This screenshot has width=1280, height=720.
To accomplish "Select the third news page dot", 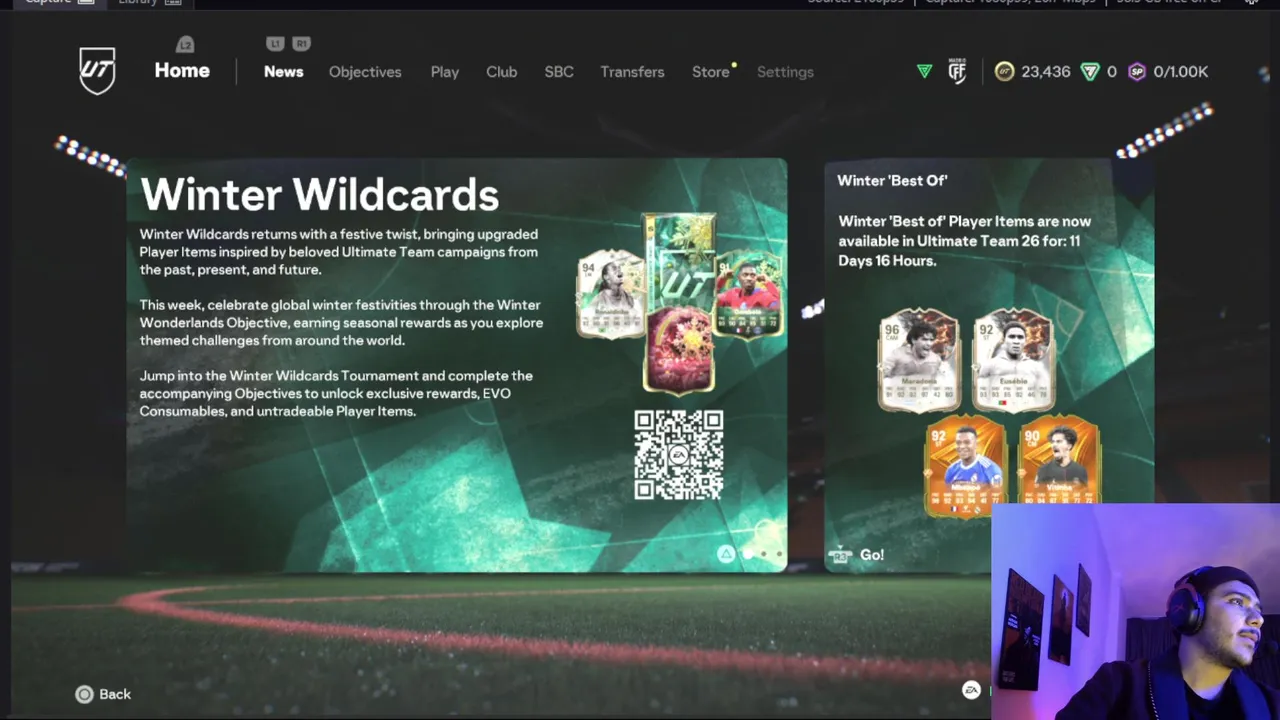I will (779, 554).
